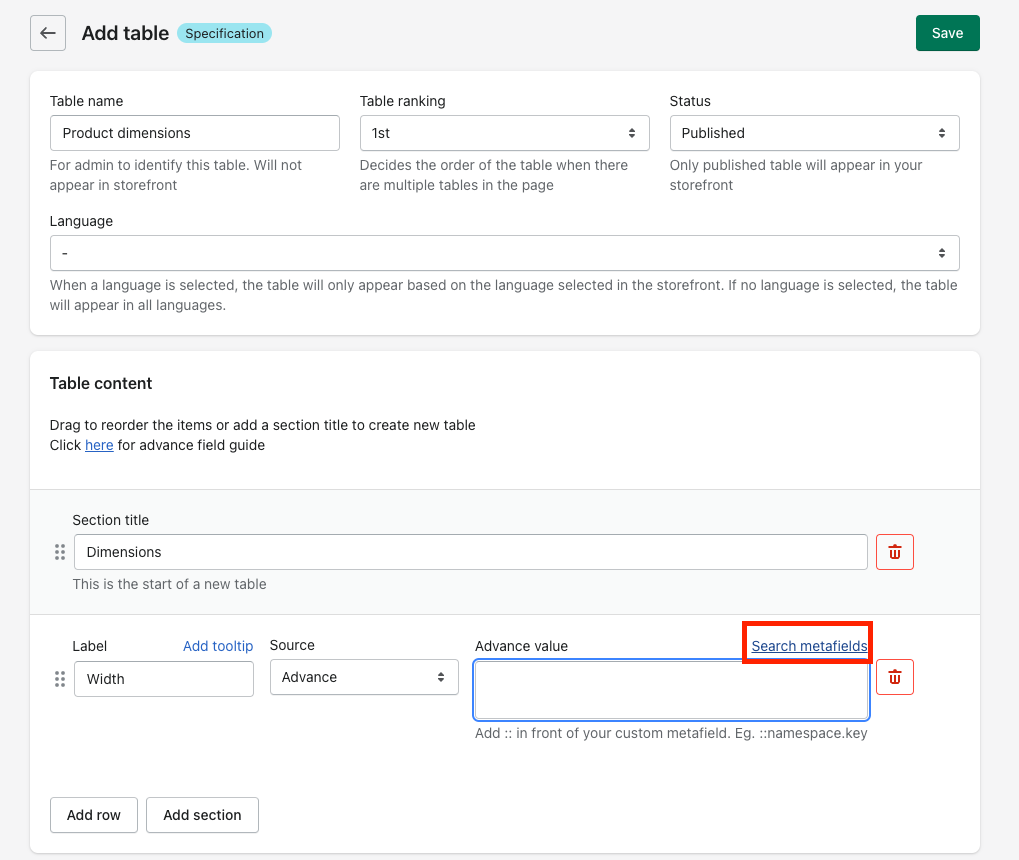Expand the Language dropdown
The image size is (1019, 860).
tap(504, 253)
